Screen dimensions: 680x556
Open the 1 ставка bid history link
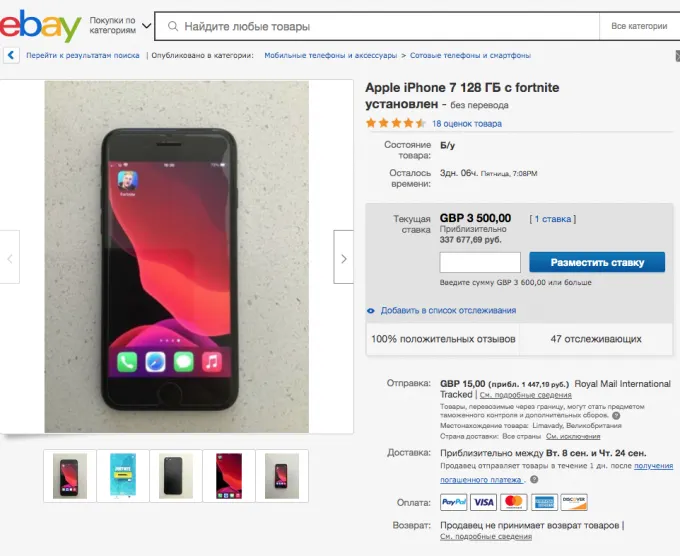pos(553,219)
